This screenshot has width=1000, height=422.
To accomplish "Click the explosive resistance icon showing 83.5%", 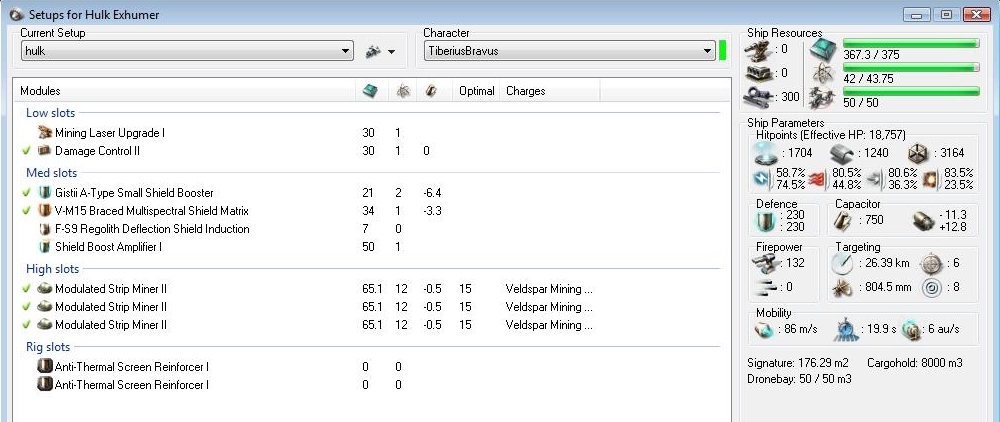I will pyautogui.click(x=930, y=179).
